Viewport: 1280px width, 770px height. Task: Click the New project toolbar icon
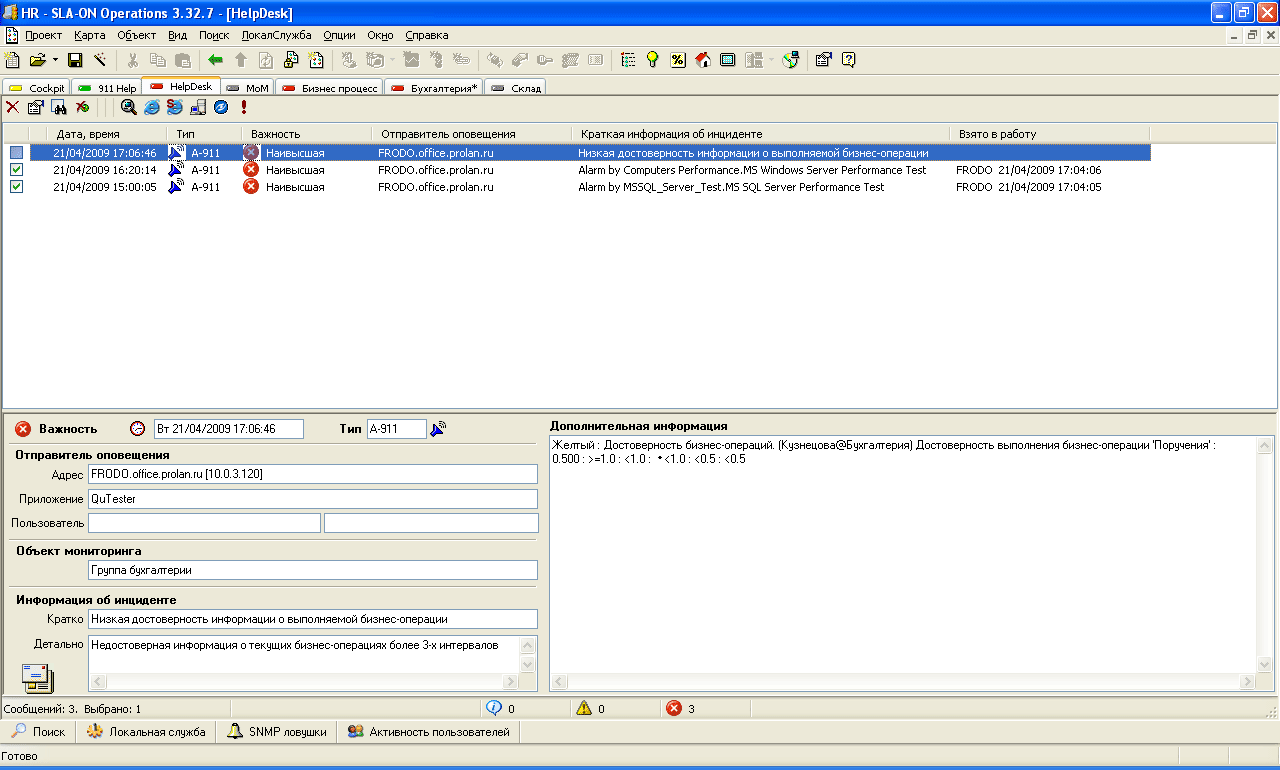12,60
